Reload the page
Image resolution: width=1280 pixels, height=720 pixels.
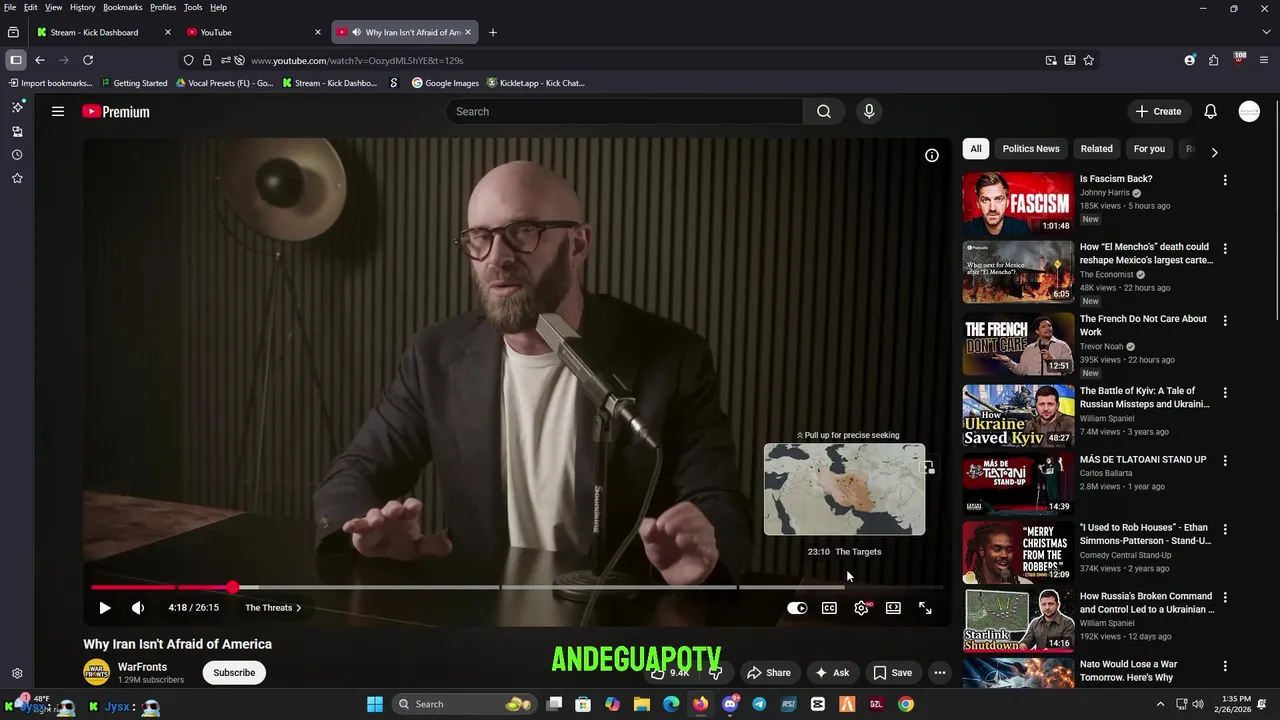[x=88, y=60]
